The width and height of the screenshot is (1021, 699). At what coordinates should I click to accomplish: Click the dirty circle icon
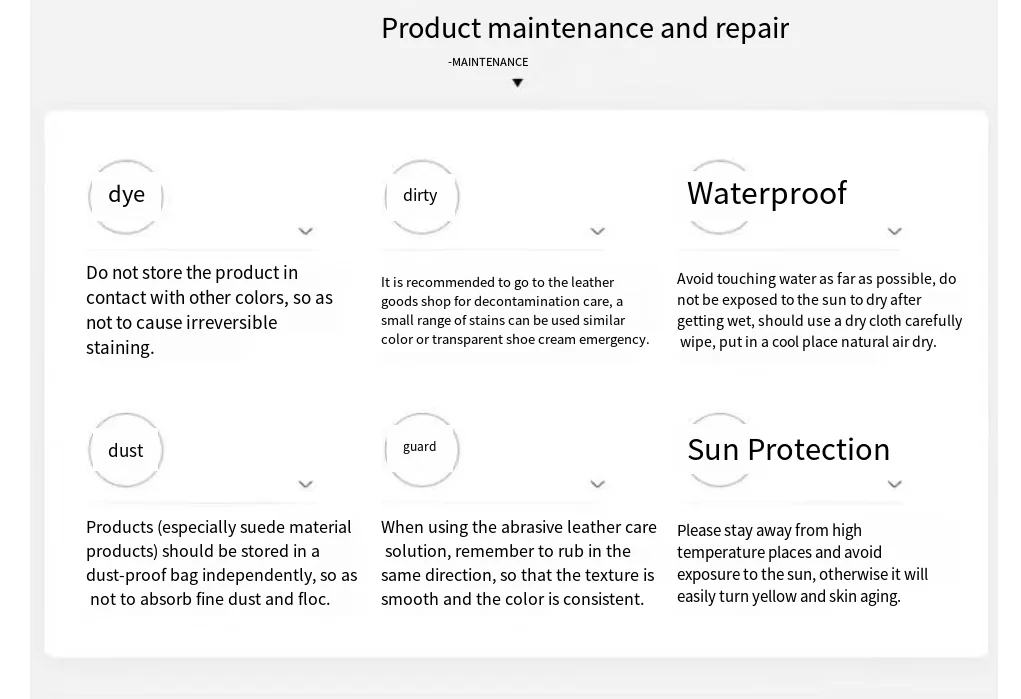421,196
